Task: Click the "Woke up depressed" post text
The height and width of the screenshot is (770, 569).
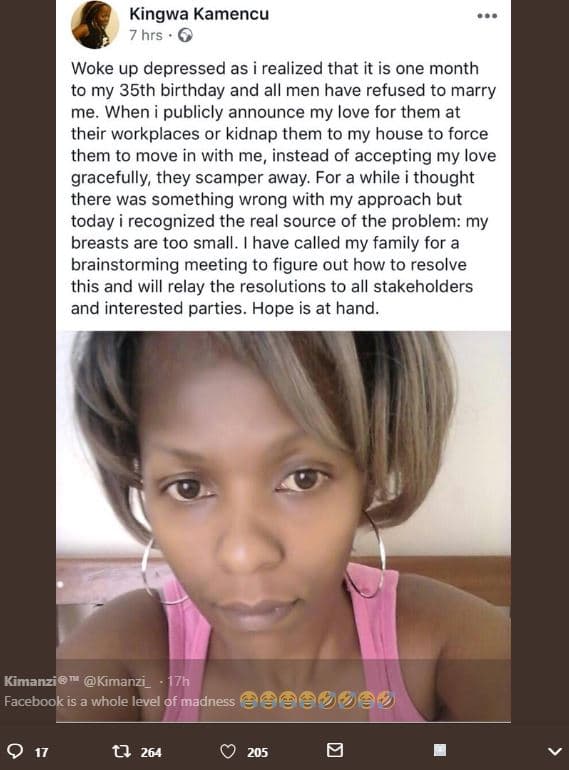Action: pos(283,188)
